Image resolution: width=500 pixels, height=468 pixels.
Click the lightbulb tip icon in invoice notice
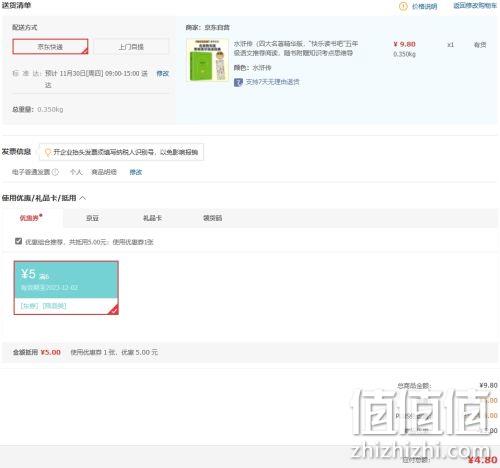click(x=48, y=152)
